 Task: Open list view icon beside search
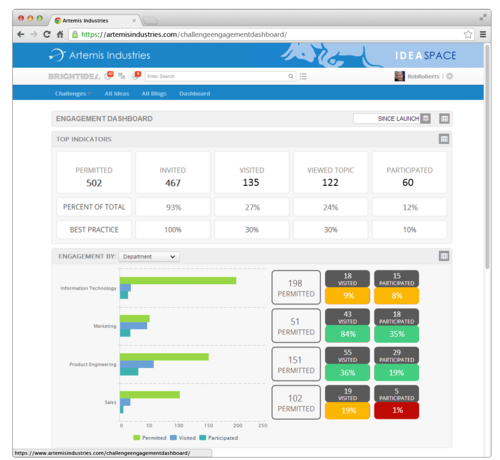coord(303,76)
